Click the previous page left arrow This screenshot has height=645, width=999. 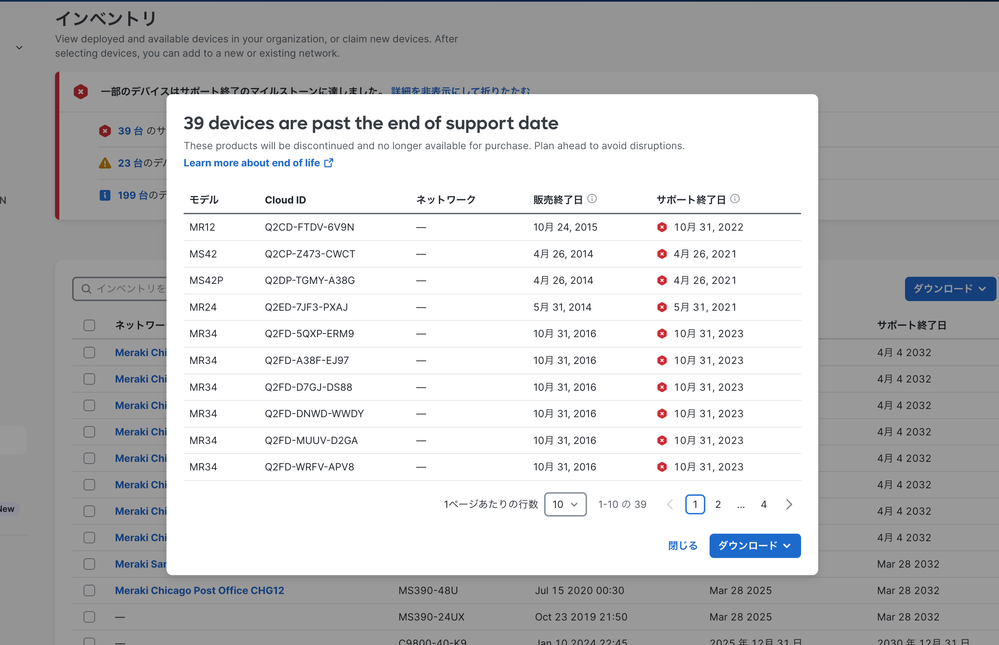(670, 505)
